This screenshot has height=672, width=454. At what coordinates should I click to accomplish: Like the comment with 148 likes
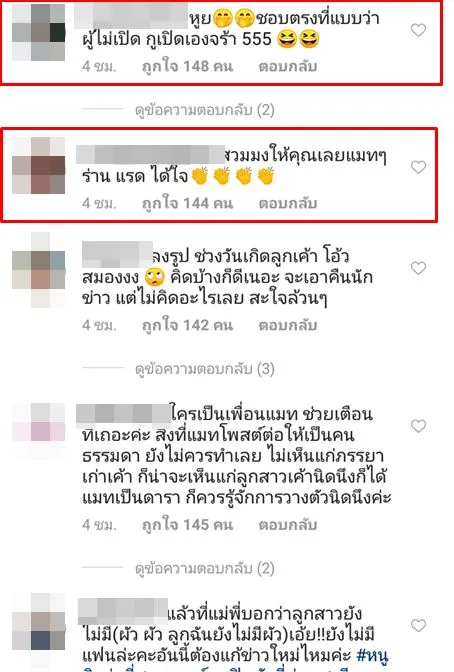click(418, 30)
